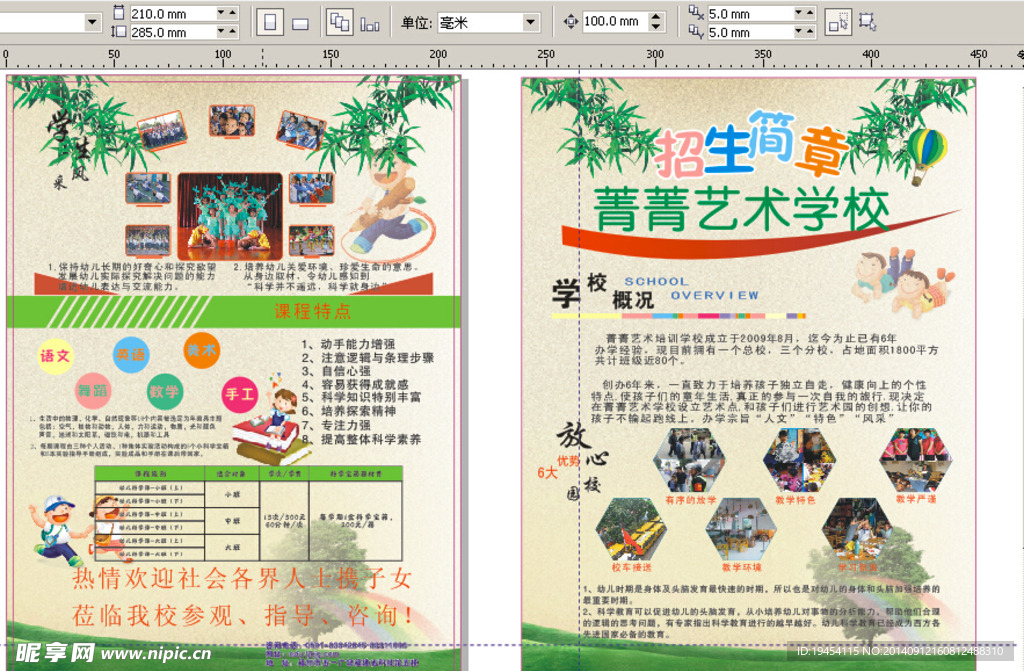The width and height of the screenshot is (1024, 671).
Task: Increase nudge distance with up stepper
Action: point(656,16)
